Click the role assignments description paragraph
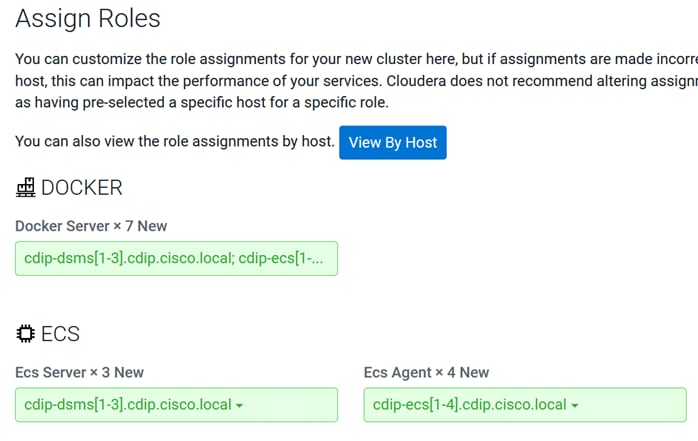This screenshot has width=698, height=441. [x=356, y=81]
